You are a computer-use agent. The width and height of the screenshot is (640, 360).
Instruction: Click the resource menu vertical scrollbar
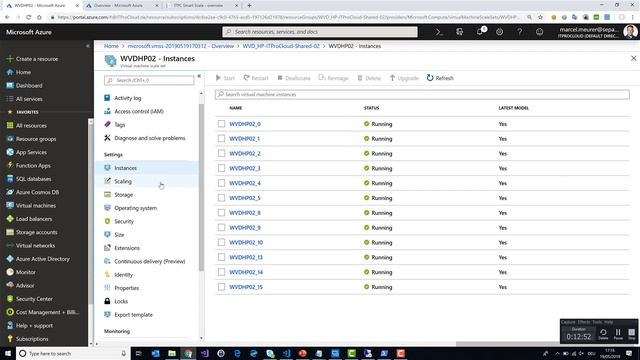pyautogui.click(x=201, y=188)
